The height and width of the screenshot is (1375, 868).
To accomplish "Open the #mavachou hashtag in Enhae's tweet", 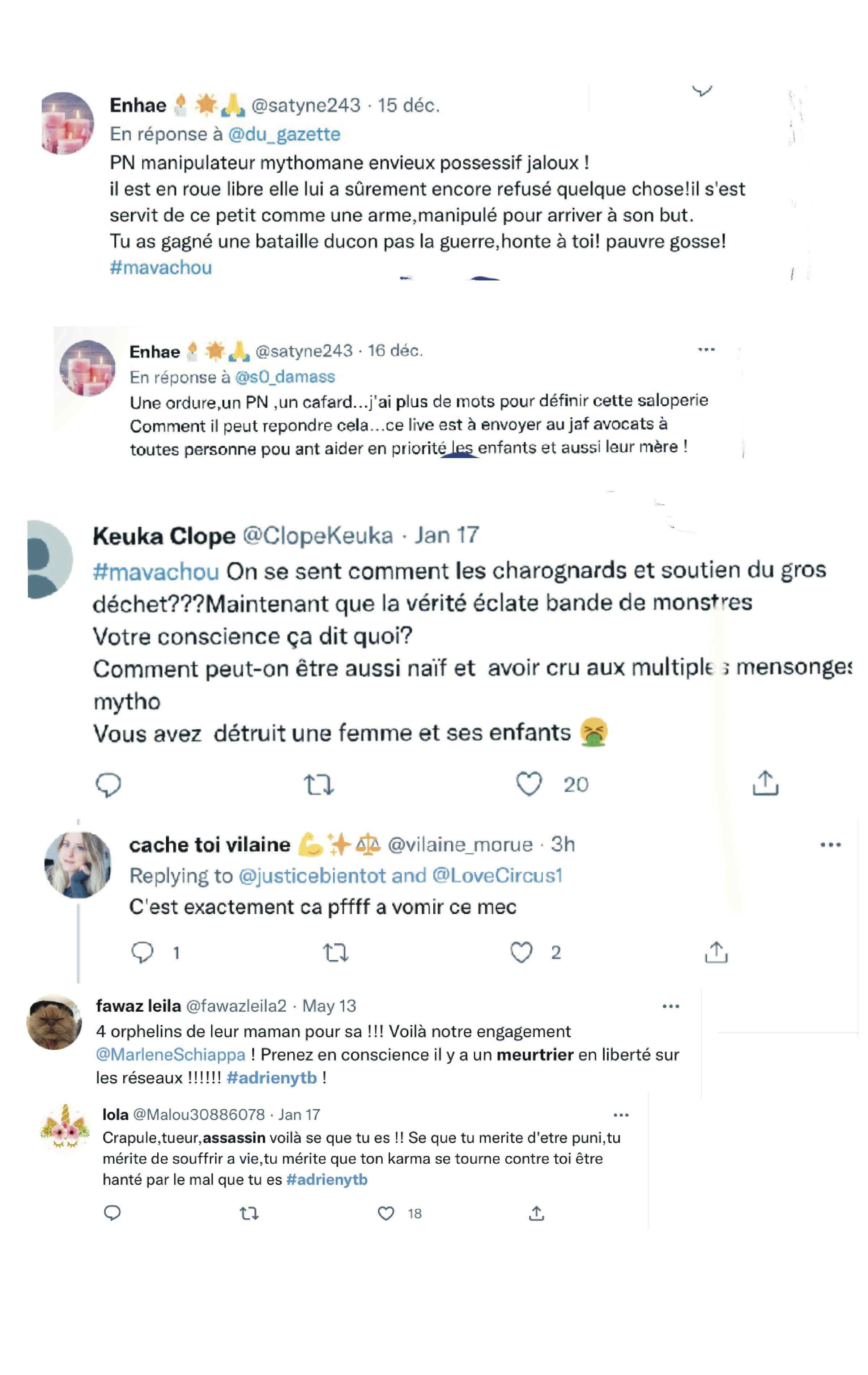I will [161, 267].
